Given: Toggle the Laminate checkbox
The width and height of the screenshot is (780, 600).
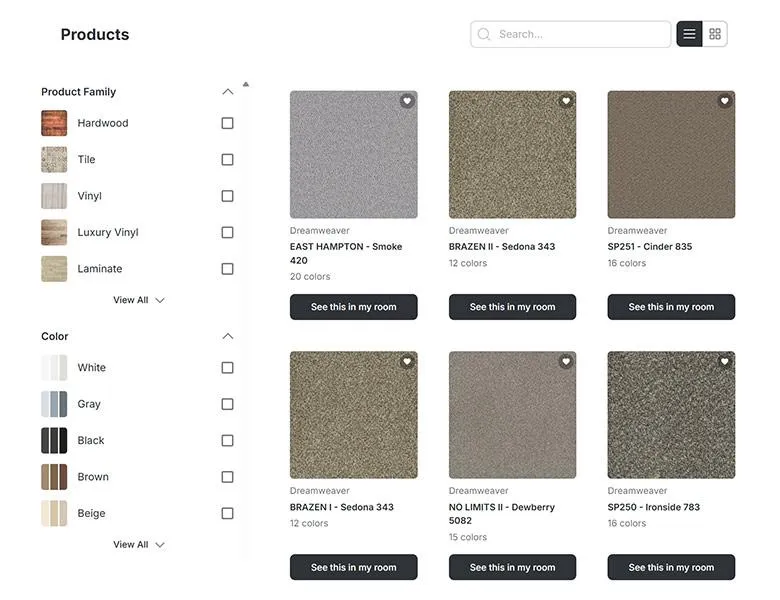Looking at the screenshot, I should [227, 269].
